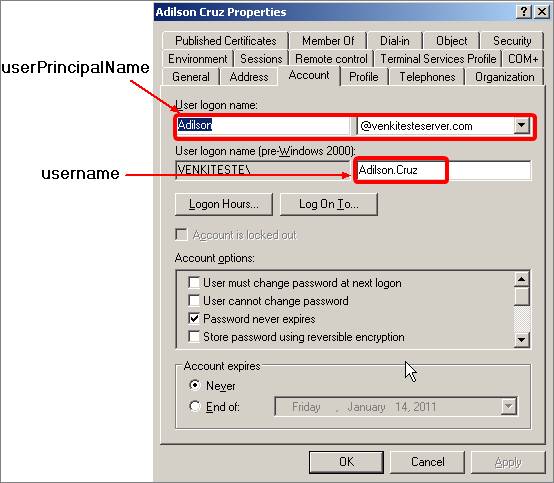Click the account options scroll down arrow

[x=521, y=340]
